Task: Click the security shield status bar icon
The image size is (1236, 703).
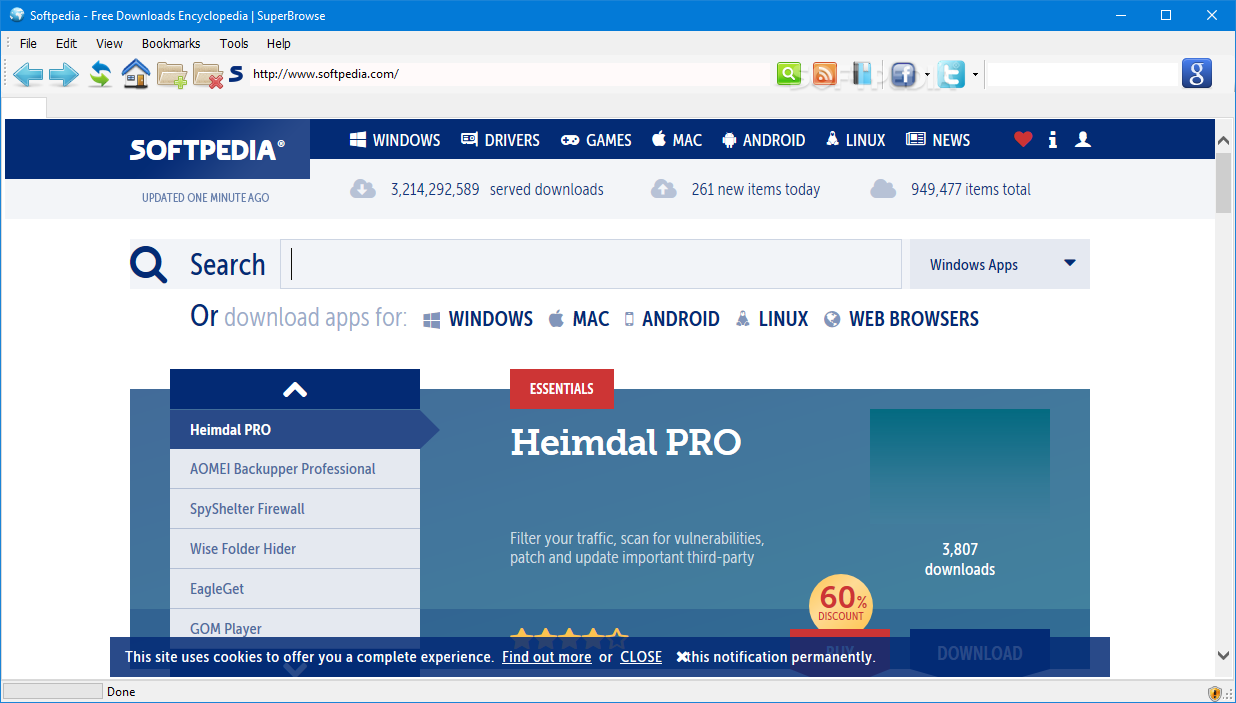Action: point(1215,692)
